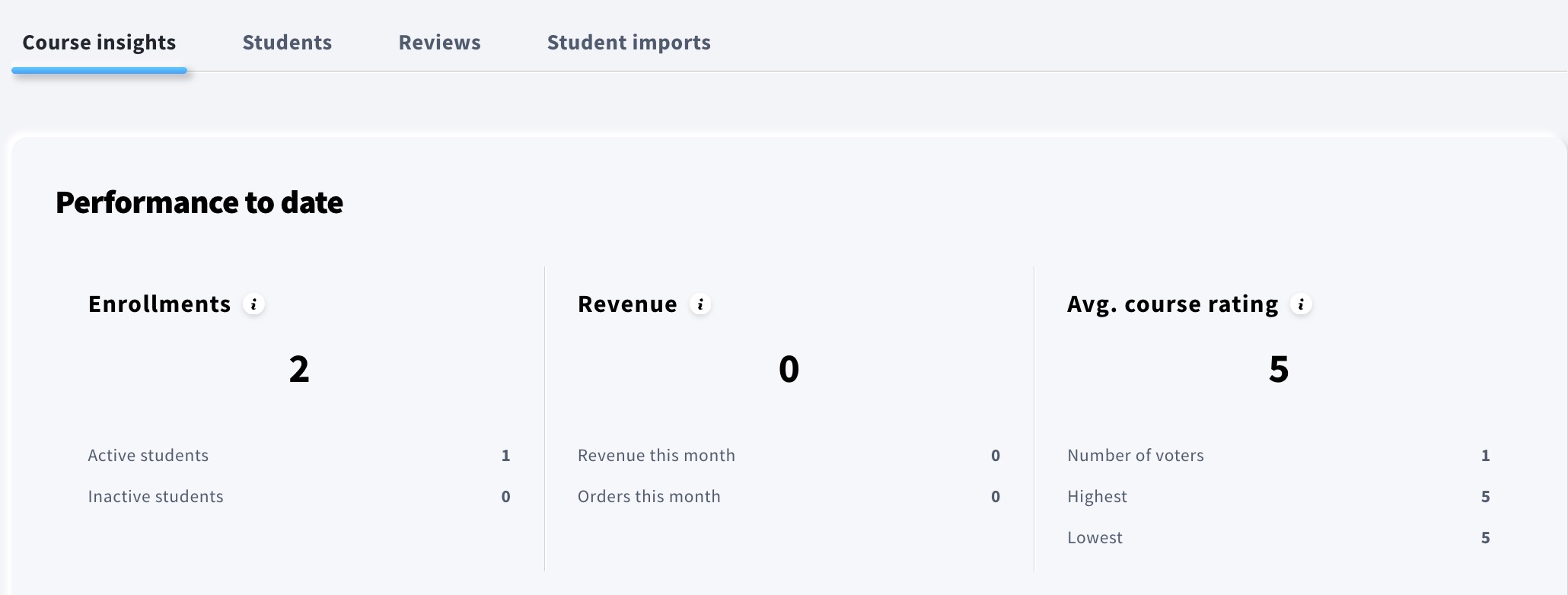Click the Active students label

(x=148, y=455)
